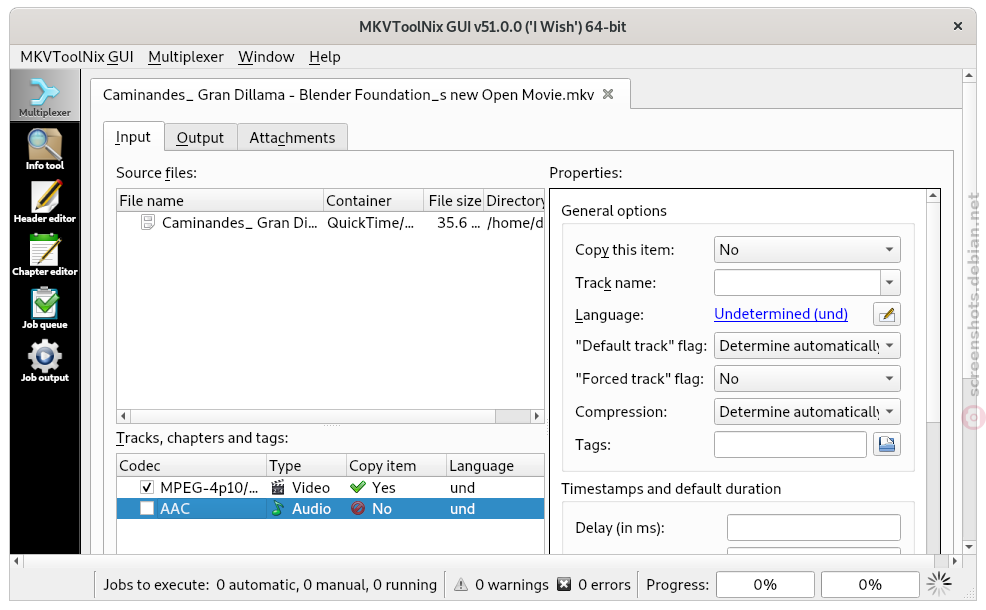Click the source files scroll right arrow
986x610 pixels.
coord(536,416)
